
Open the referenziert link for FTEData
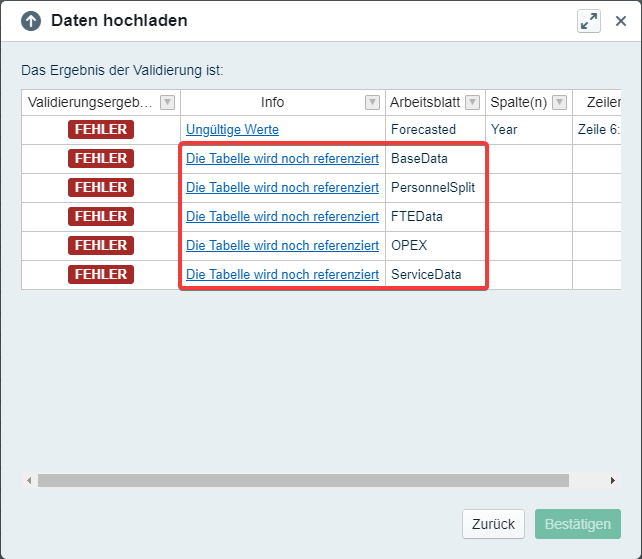click(x=282, y=217)
